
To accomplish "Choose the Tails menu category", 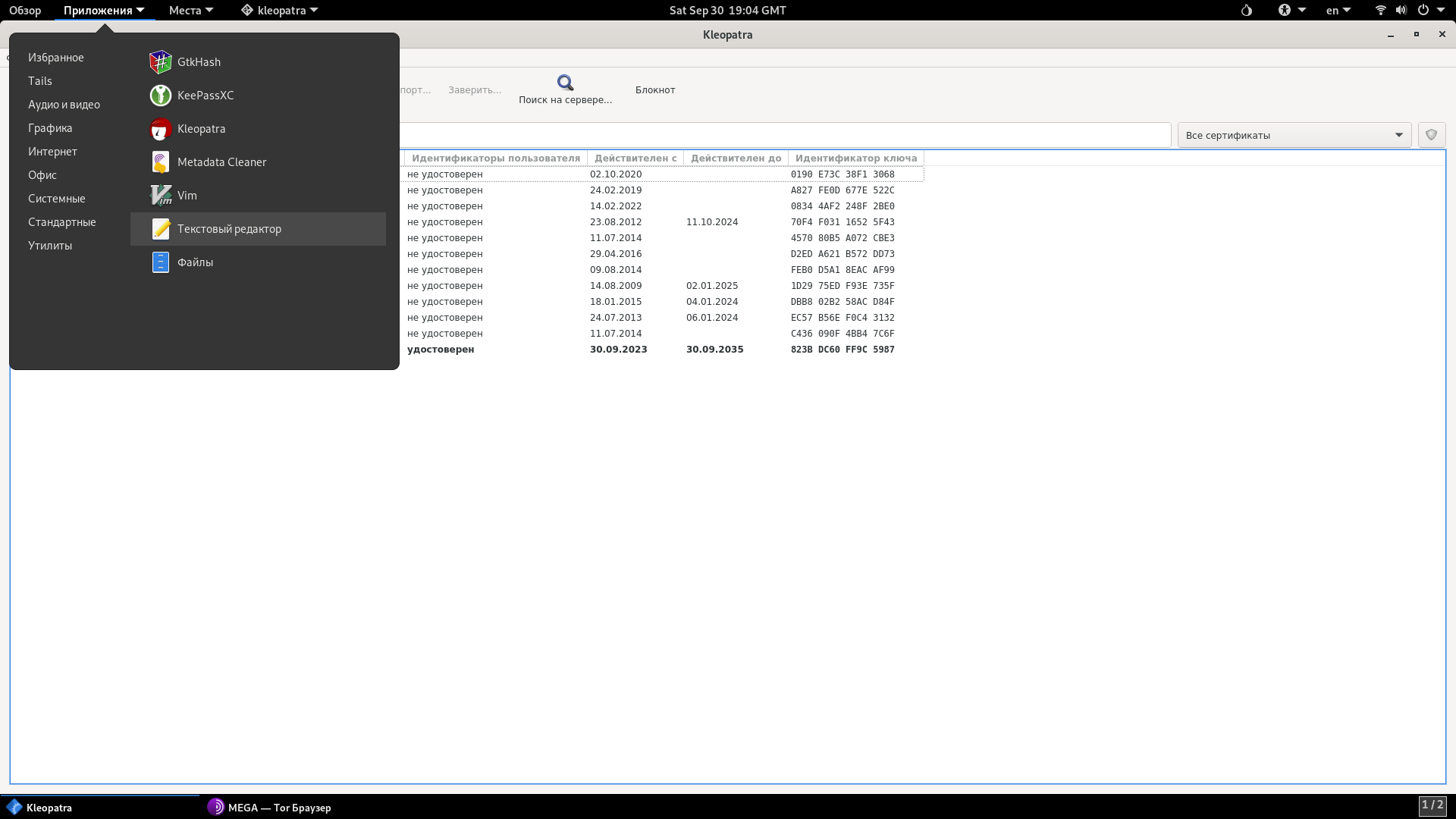I will coord(40,81).
